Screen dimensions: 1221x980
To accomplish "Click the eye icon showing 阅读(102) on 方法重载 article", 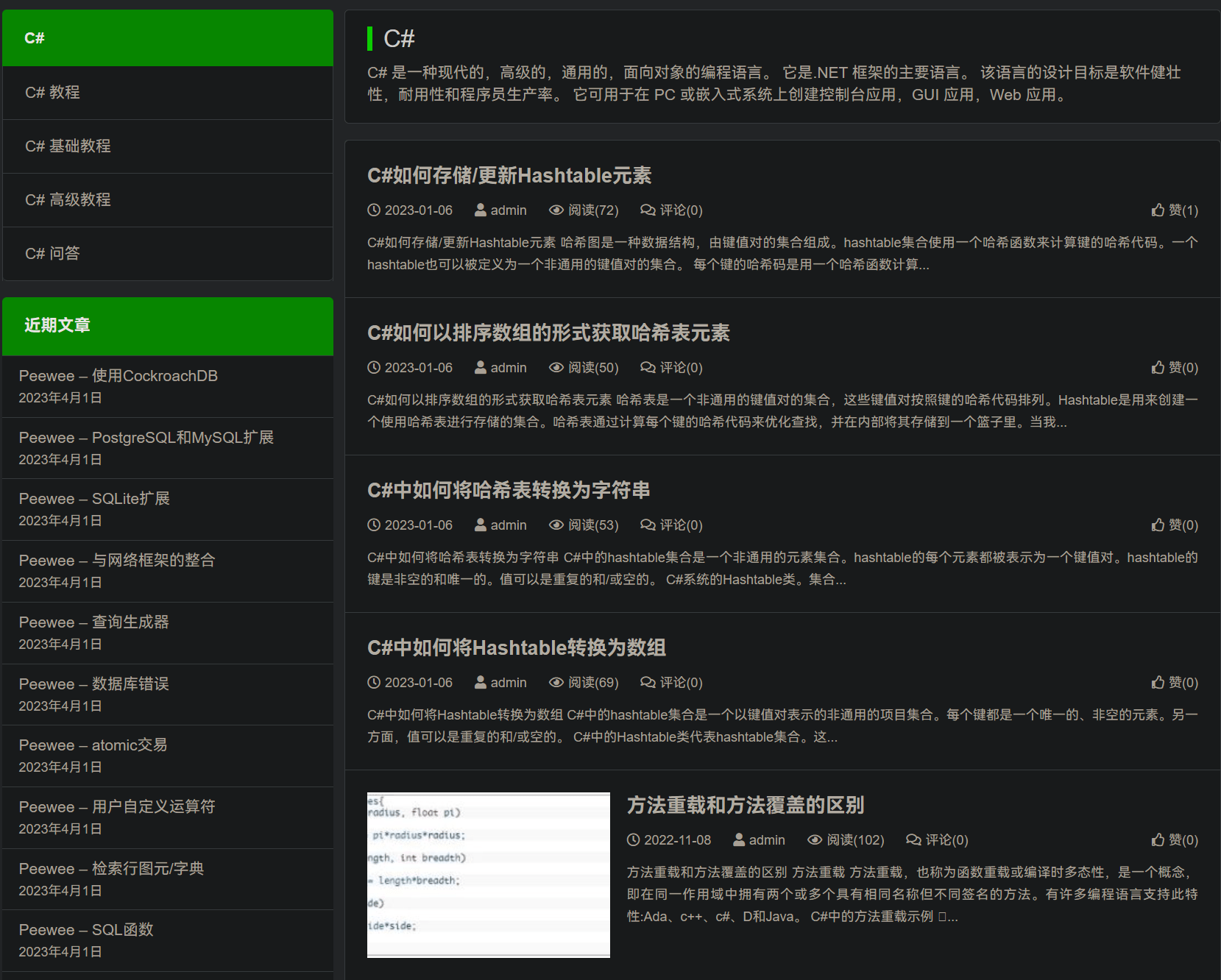I will (815, 839).
